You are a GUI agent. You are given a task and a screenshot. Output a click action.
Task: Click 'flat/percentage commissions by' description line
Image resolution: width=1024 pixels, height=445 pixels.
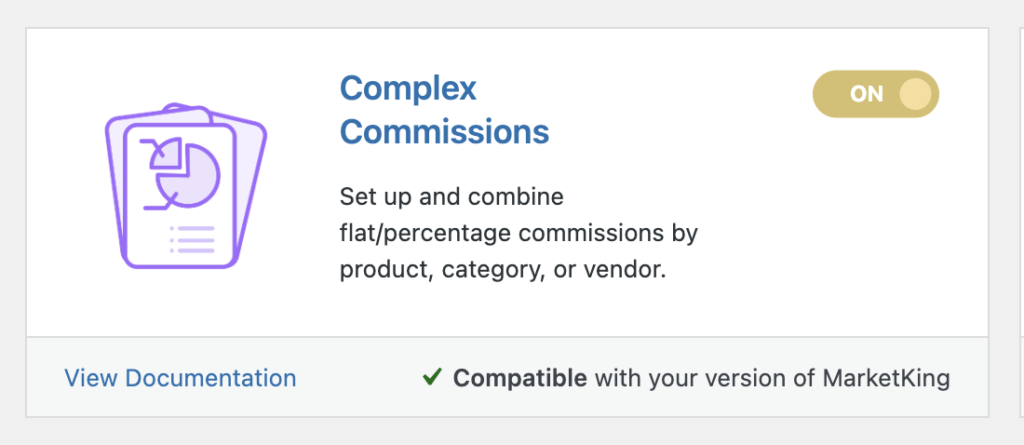click(519, 233)
